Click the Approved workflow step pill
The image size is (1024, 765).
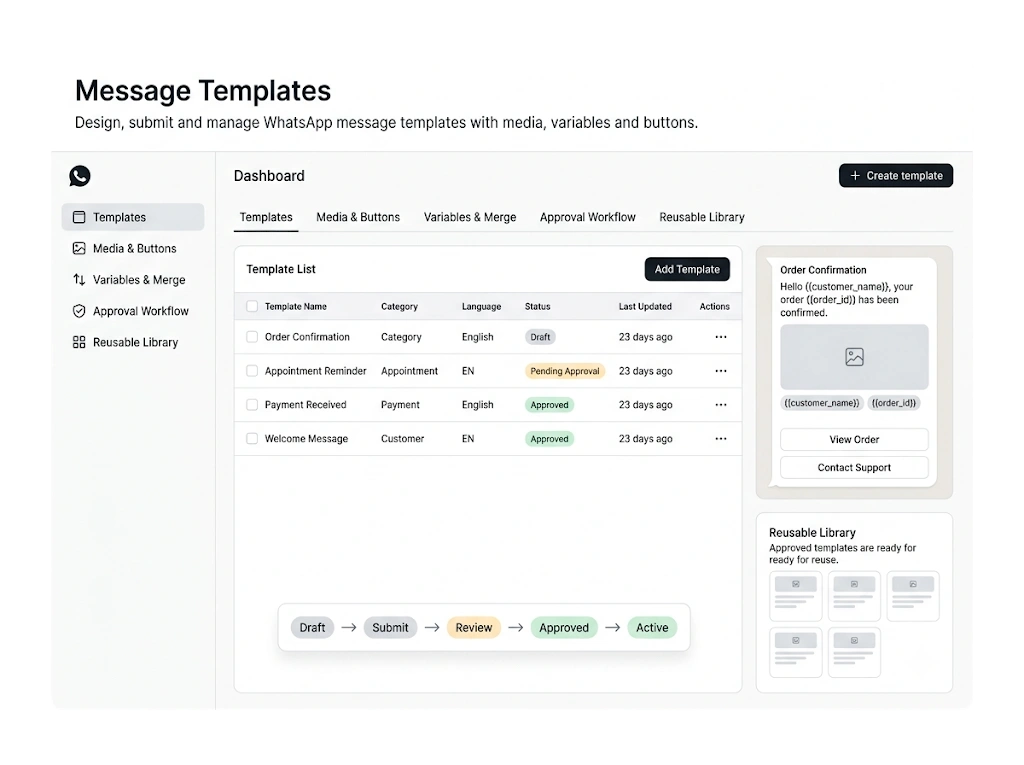pyautogui.click(x=564, y=628)
